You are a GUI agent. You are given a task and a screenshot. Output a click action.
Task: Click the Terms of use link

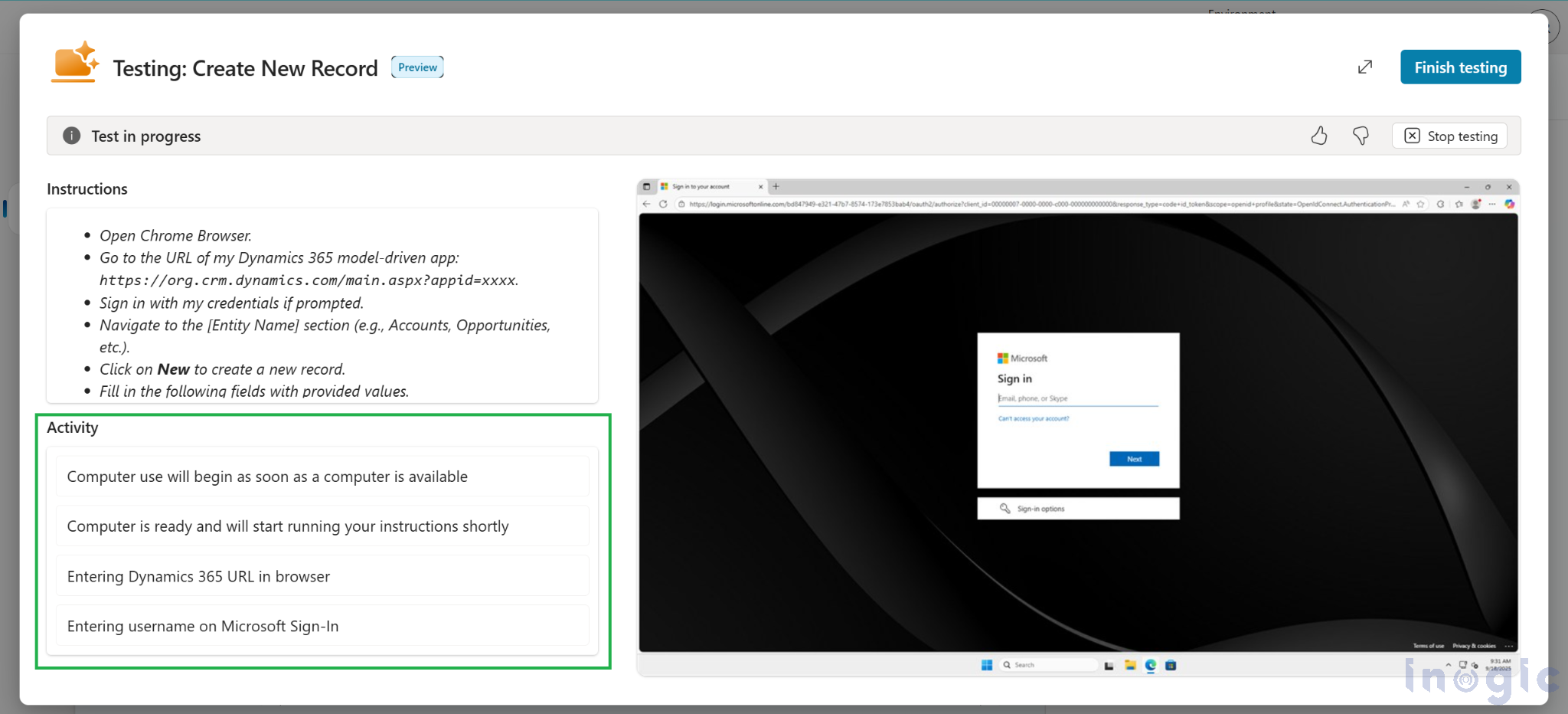(1428, 646)
